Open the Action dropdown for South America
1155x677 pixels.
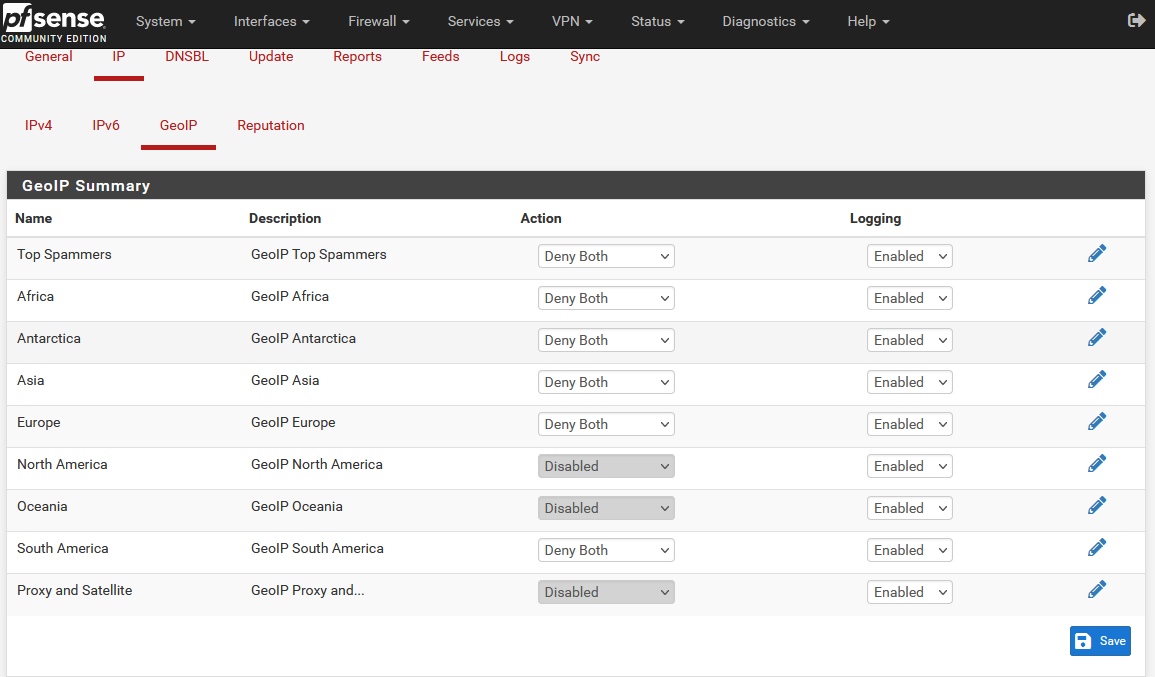[606, 550]
